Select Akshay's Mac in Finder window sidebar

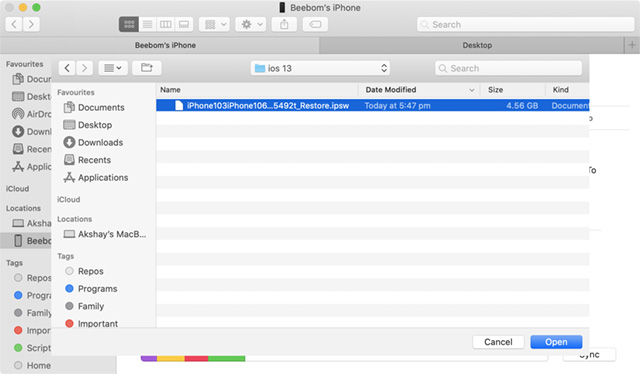point(32,223)
